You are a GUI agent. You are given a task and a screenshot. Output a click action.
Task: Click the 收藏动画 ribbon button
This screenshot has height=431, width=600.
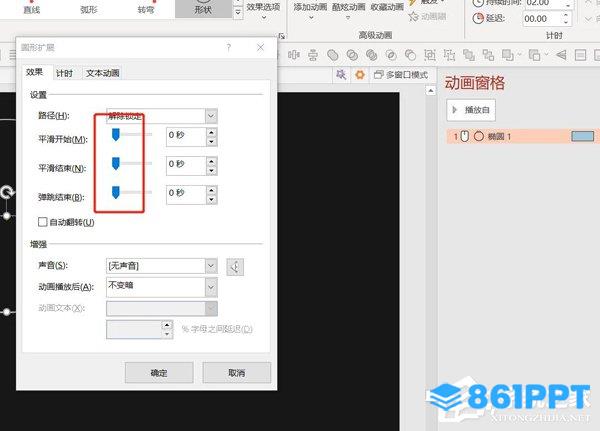387,7
